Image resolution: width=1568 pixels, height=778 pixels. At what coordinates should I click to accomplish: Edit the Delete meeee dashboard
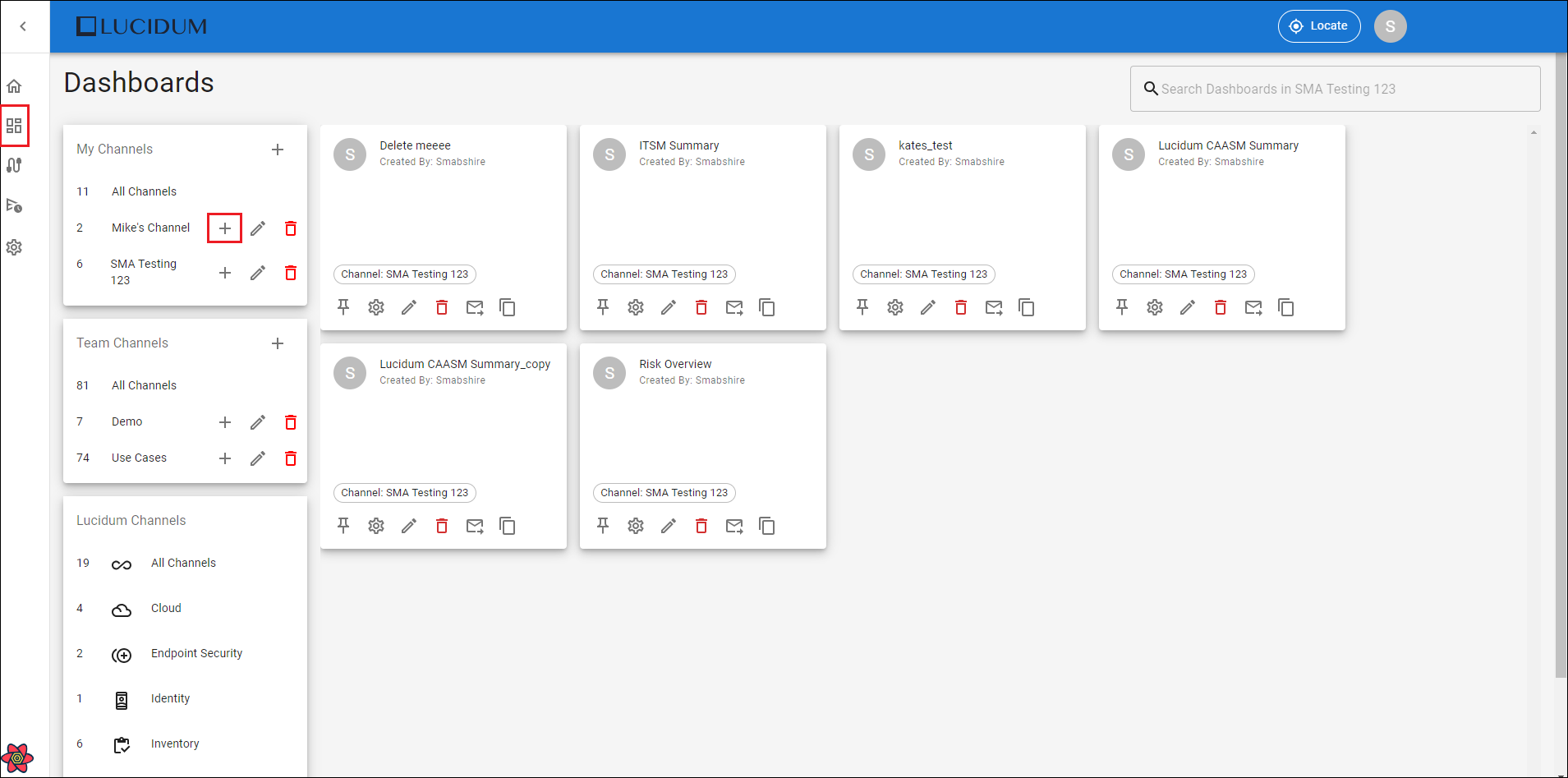pos(409,307)
